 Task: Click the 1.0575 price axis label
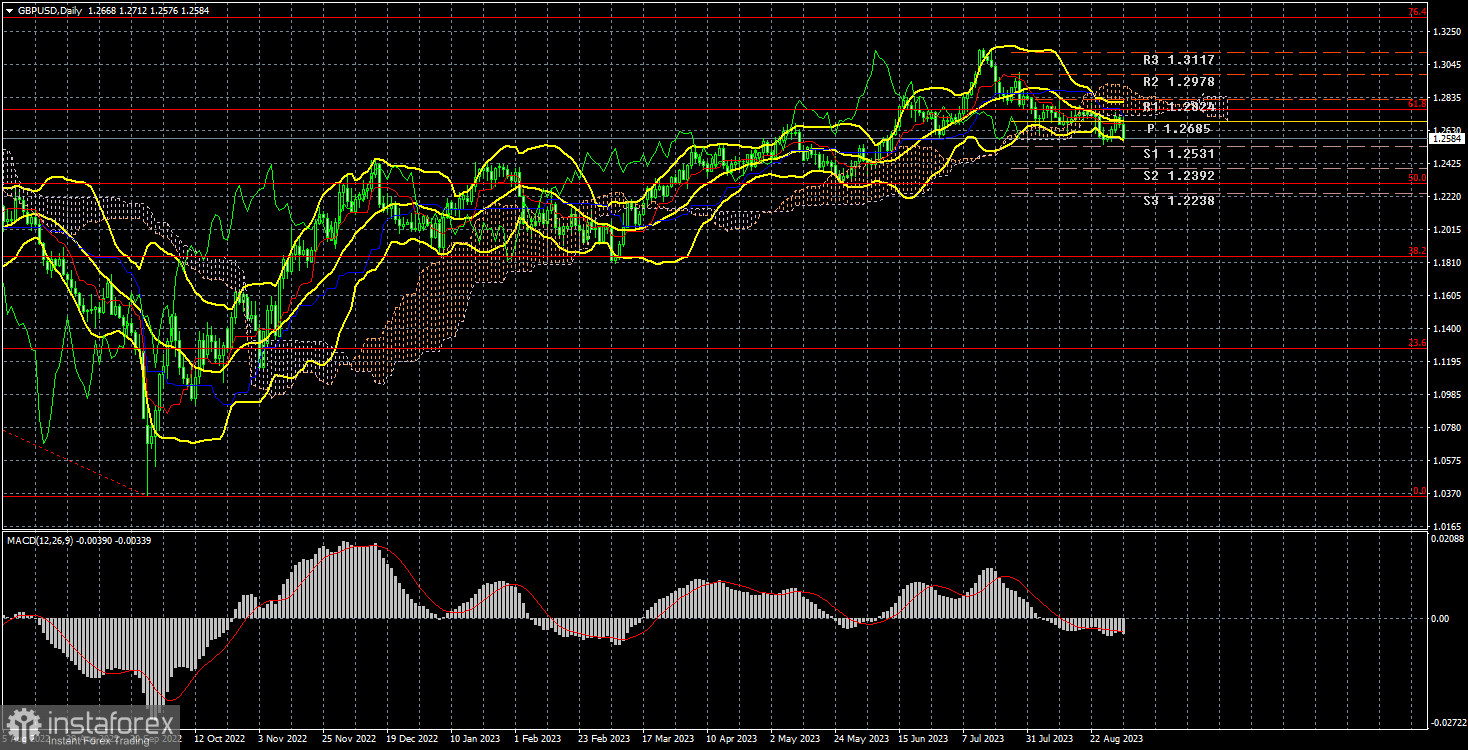[x=1446, y=461]
